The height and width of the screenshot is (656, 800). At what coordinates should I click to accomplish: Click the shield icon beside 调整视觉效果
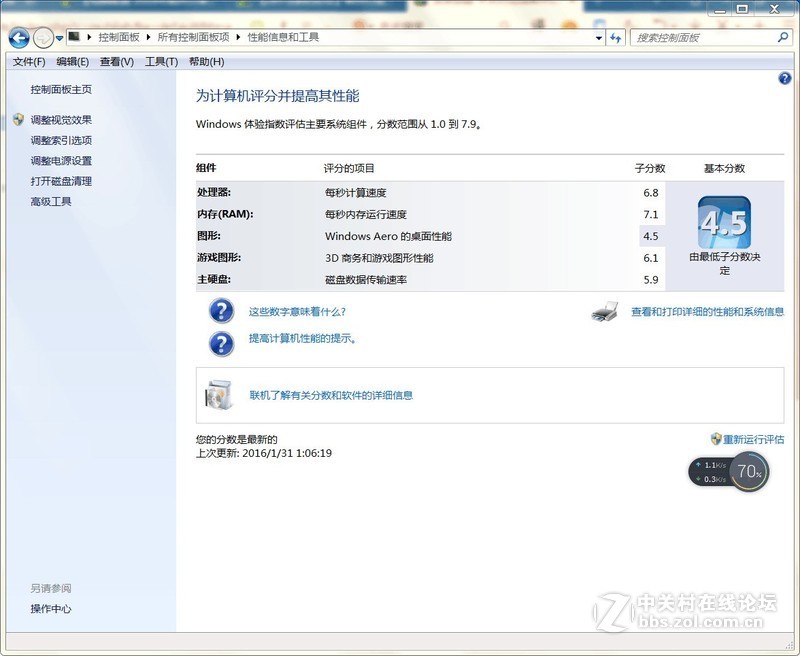tap(18, 119)
